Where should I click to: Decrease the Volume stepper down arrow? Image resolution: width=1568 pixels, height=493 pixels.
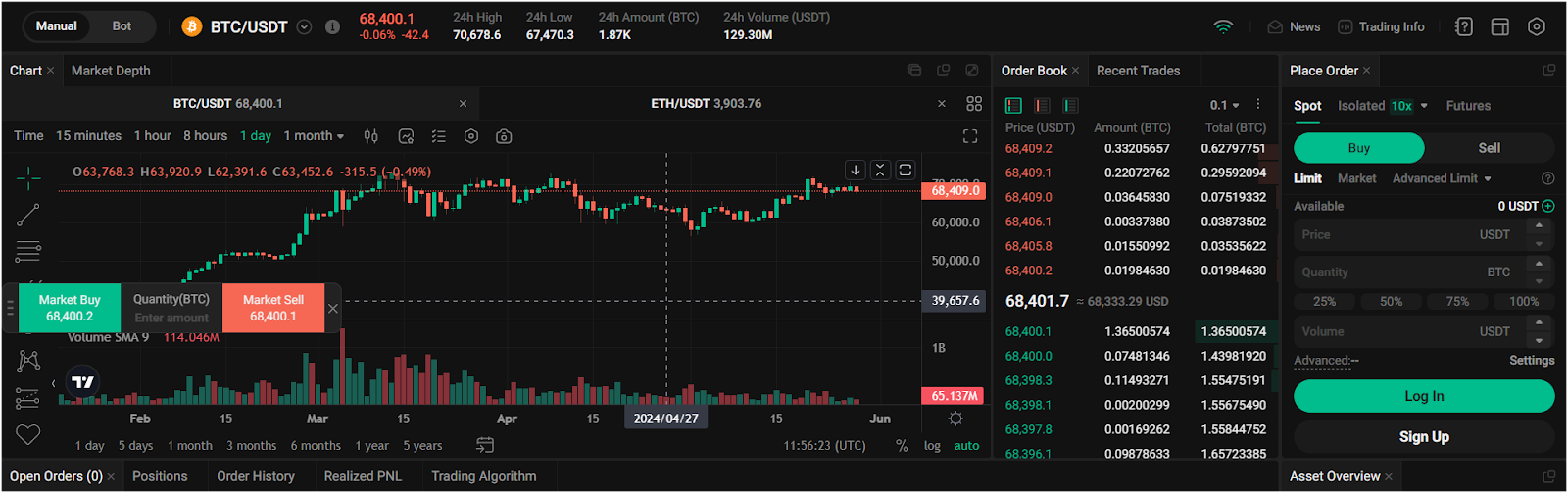pyautogui.click(x=1539, y=340)
